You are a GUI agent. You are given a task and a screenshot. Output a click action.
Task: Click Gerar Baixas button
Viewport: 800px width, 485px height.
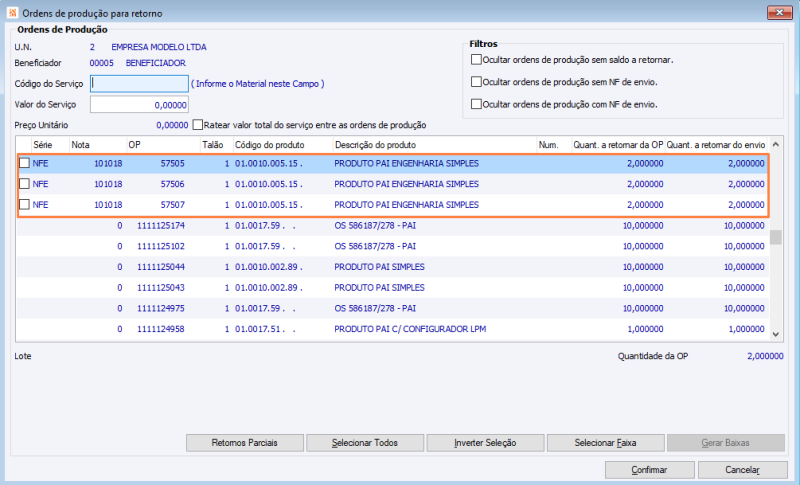[x=726, y=443]
